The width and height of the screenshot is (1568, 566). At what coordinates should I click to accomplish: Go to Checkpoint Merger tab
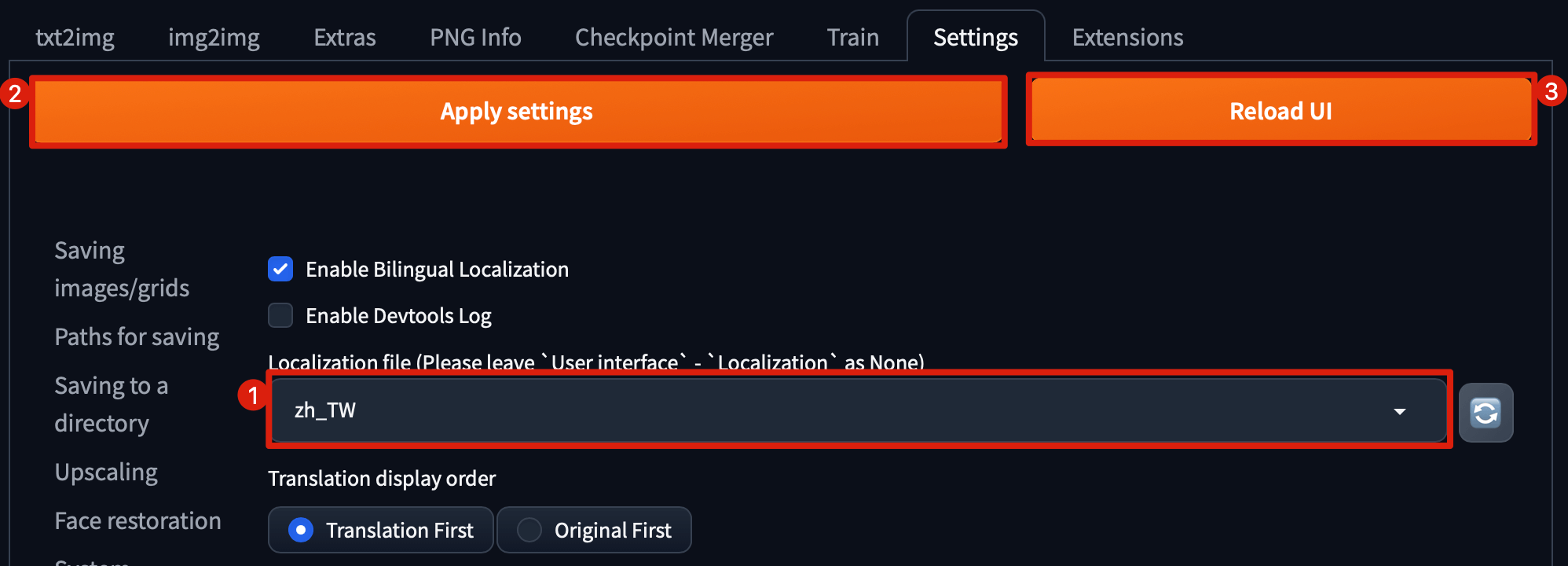coord(674,37)
